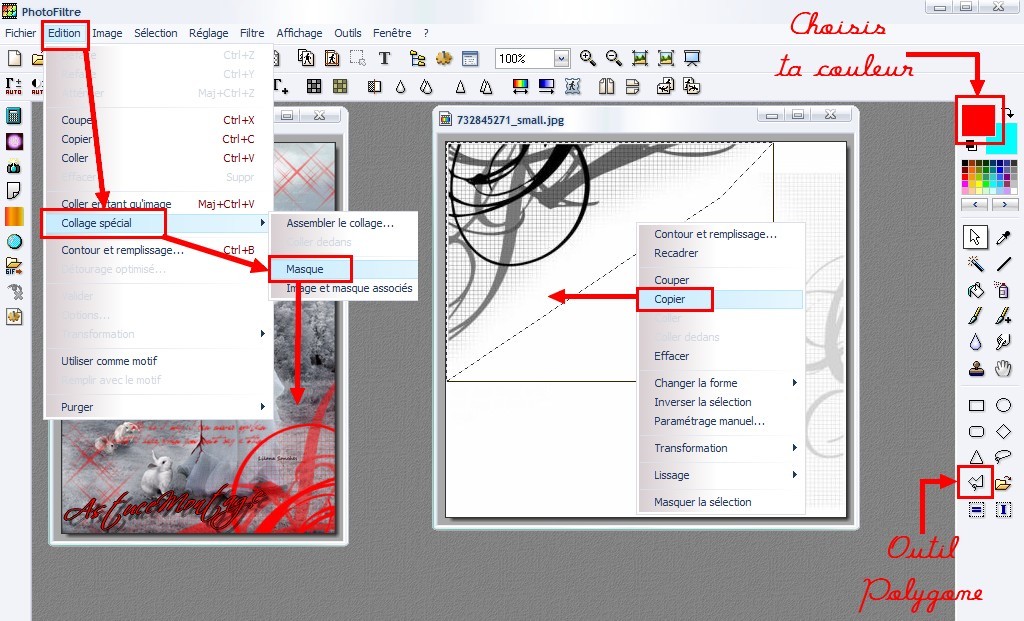
Task: Open the Affichage menu
Action: point(299,33)
